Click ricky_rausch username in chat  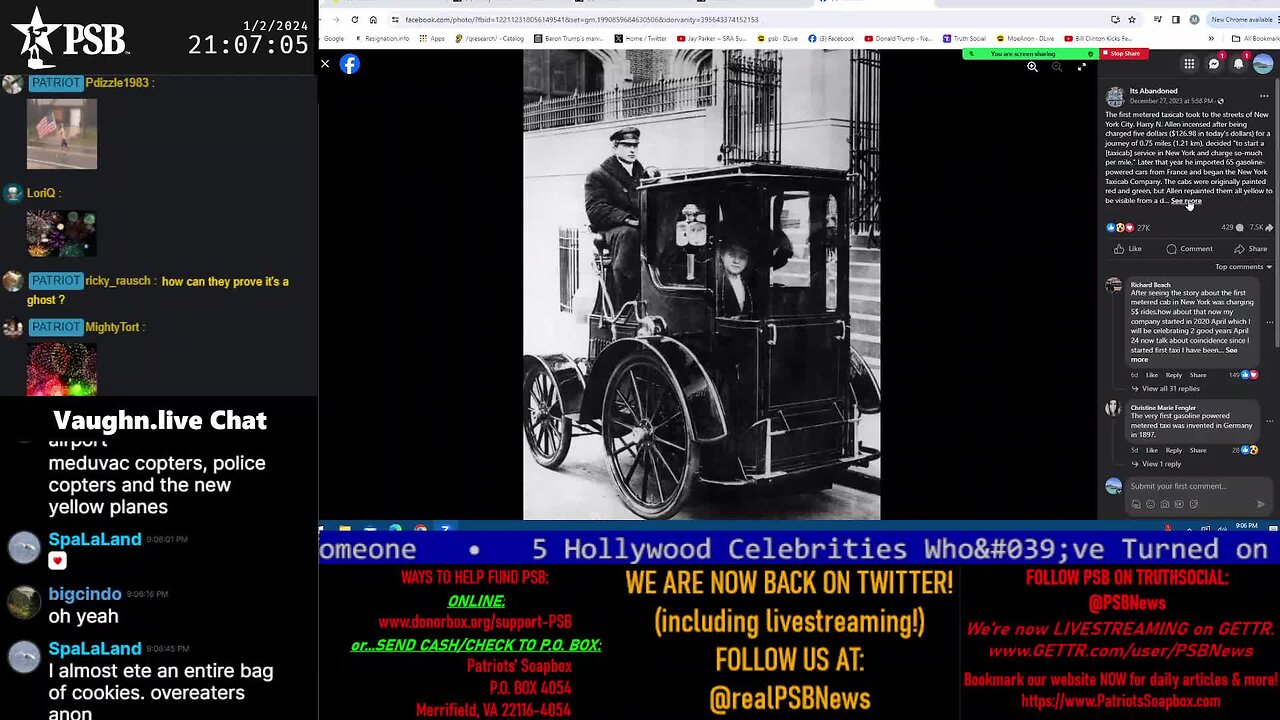coord(119,282)
